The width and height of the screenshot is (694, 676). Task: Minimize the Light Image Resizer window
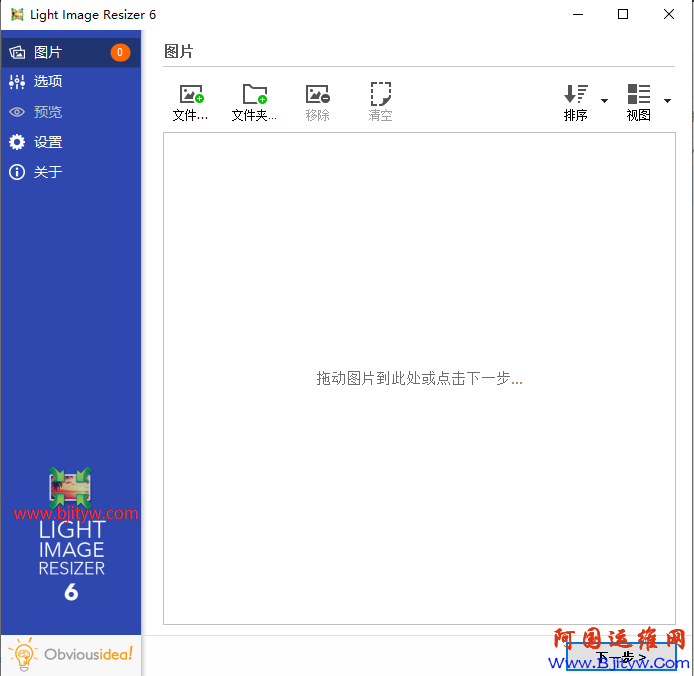tap(577, 14)
